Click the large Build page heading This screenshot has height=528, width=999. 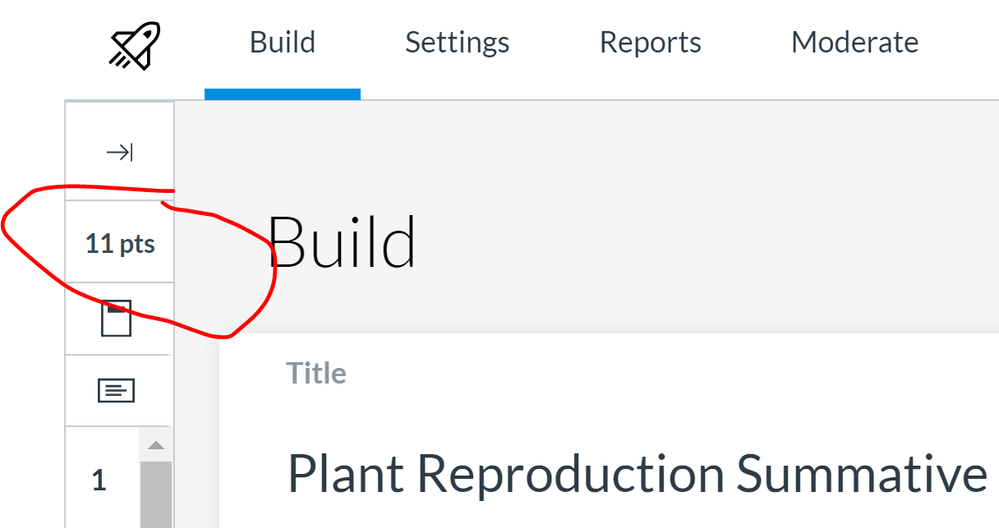pyautogui.click(x=343, y=242)
